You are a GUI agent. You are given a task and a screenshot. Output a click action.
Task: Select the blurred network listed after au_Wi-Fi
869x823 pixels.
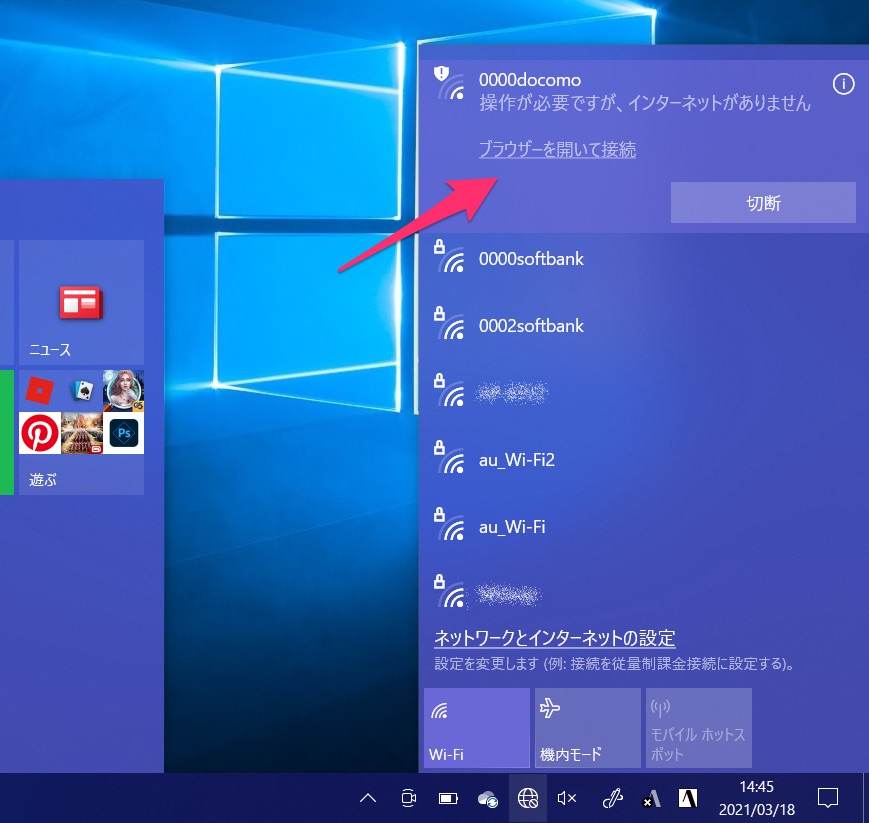pyautogui.click(x=643, y=594)
